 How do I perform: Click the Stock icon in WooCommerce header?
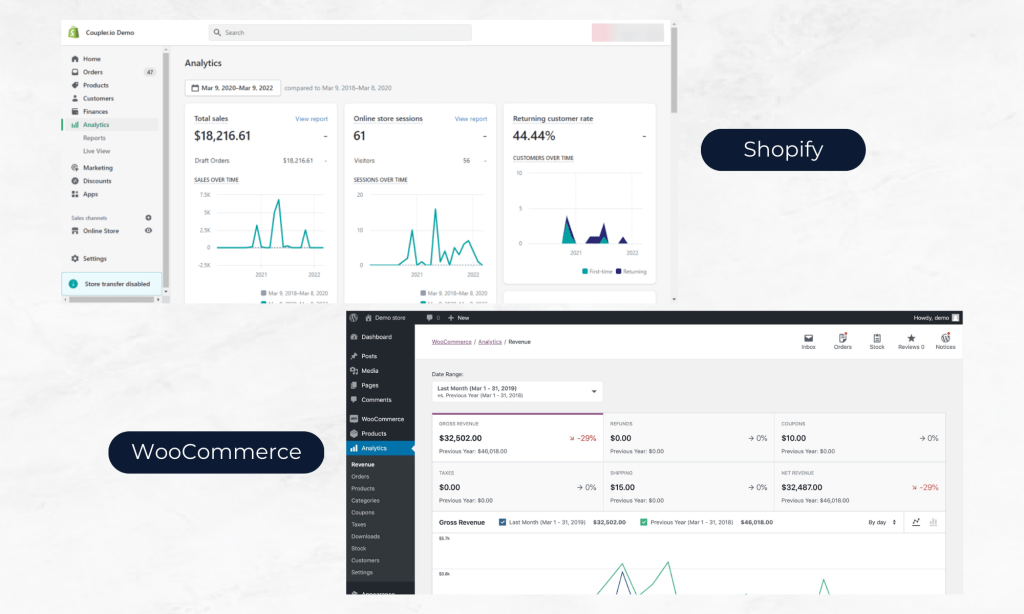pyautogui.click(x=876, y=338)
